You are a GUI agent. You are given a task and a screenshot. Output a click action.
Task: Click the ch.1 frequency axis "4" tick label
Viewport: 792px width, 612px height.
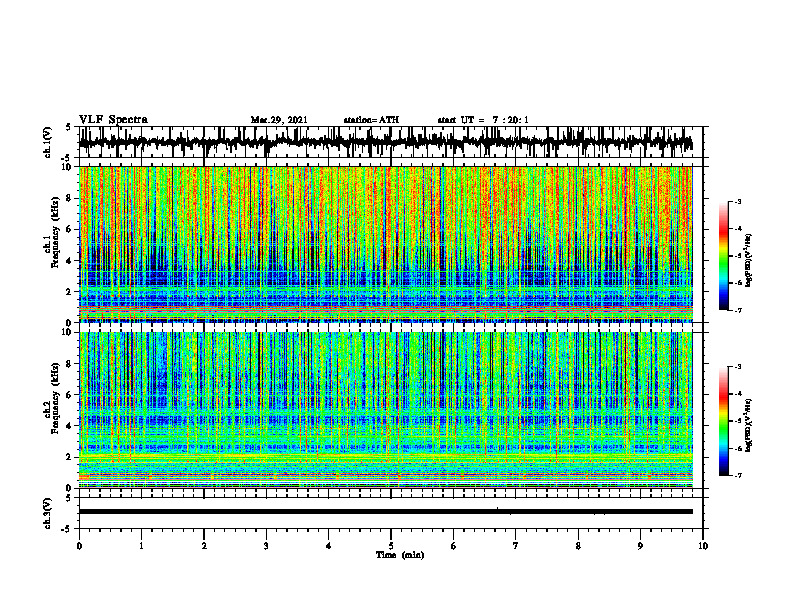[x=69, y=261]
